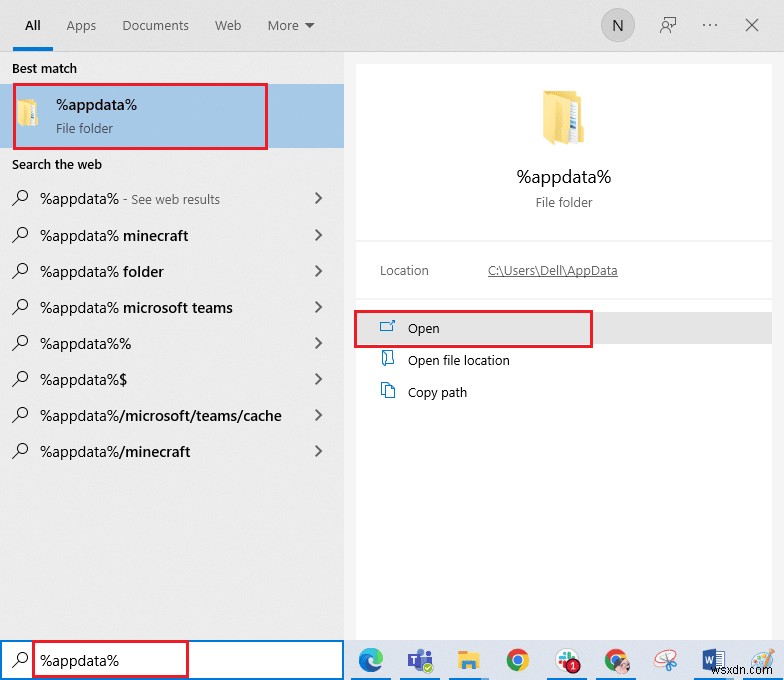Open Slack from the taskbar
This screenshot has width=784, height=680.
566,660
